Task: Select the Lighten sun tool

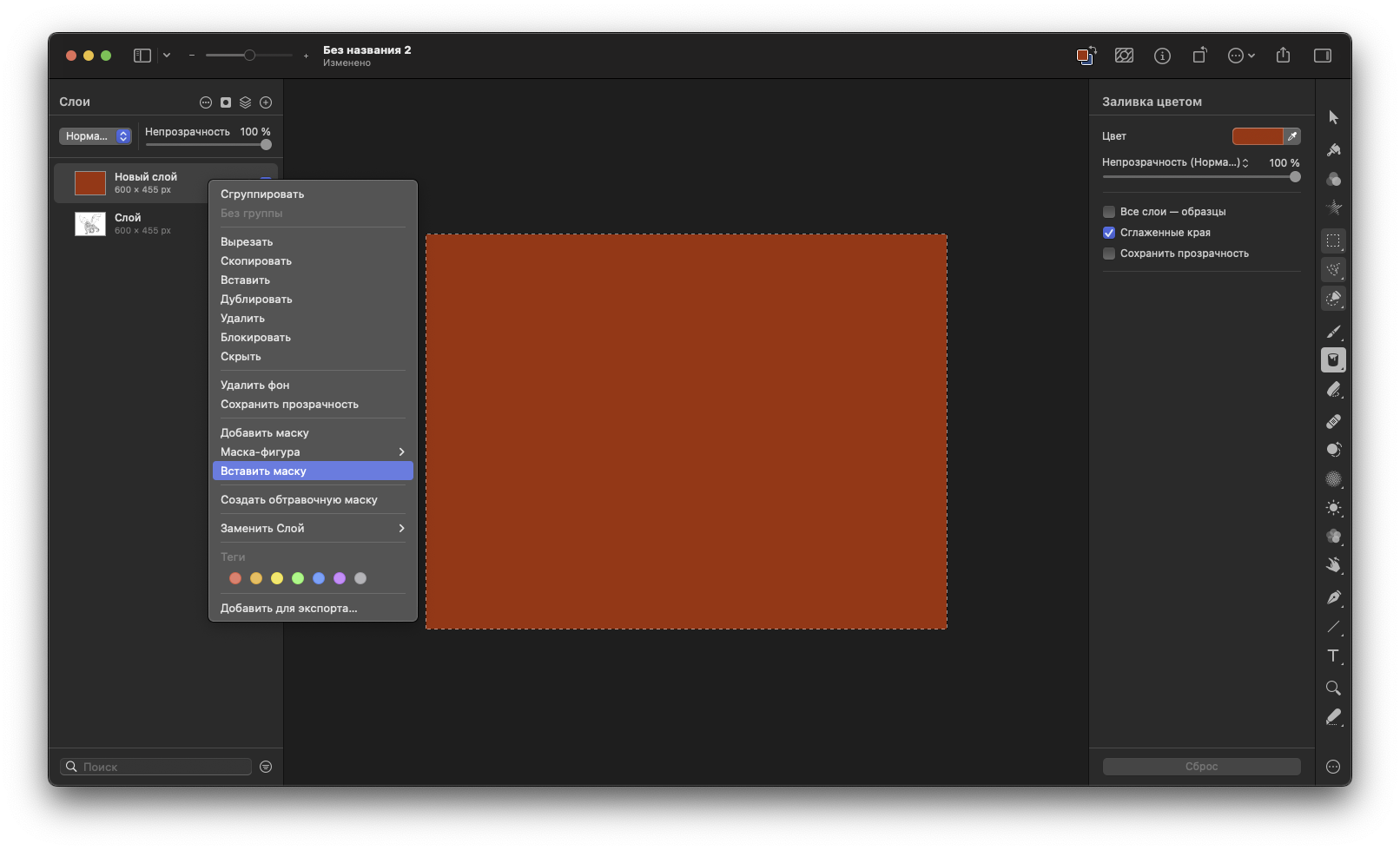Action: coord(1333,508)
